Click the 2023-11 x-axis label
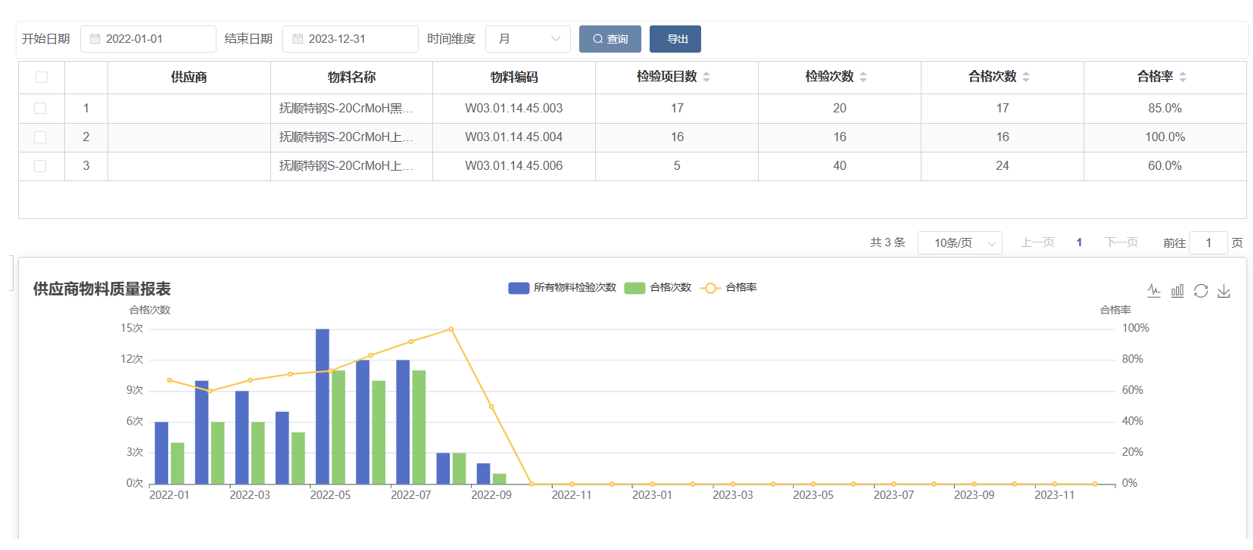The width and height of the screenshot is (1253, 550). (1054, 494)
